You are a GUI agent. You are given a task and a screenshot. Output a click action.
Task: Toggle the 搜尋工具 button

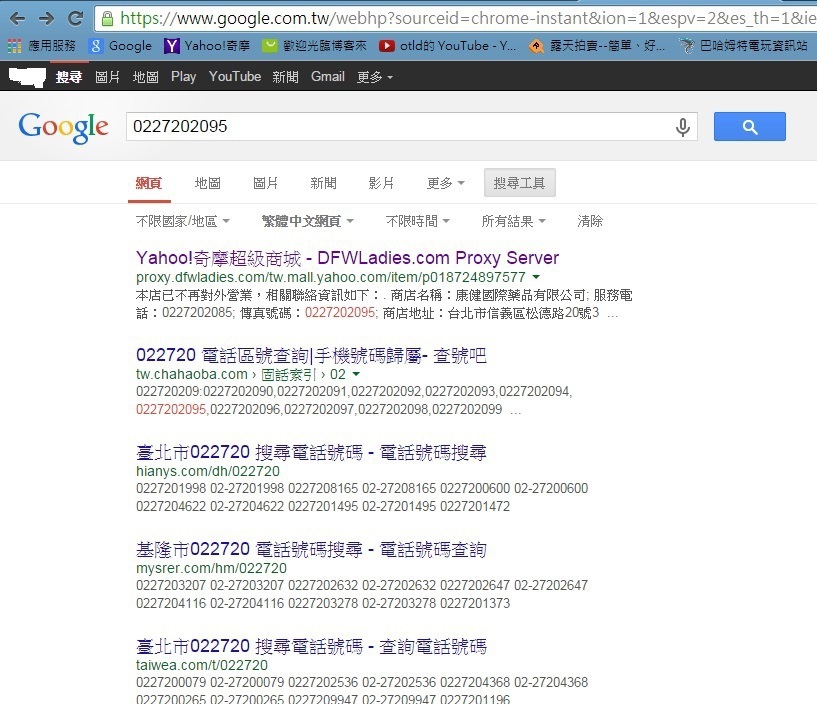[519, 183]
